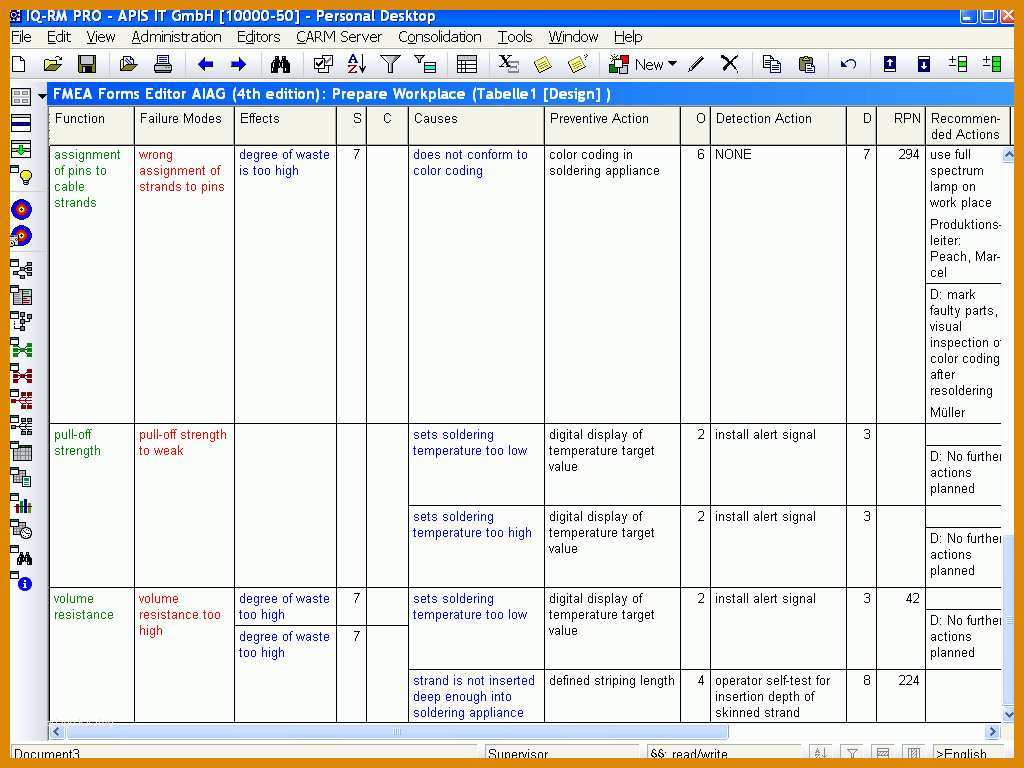Open the CARM Server menu
1024x768 pixels.
point(339,37)
